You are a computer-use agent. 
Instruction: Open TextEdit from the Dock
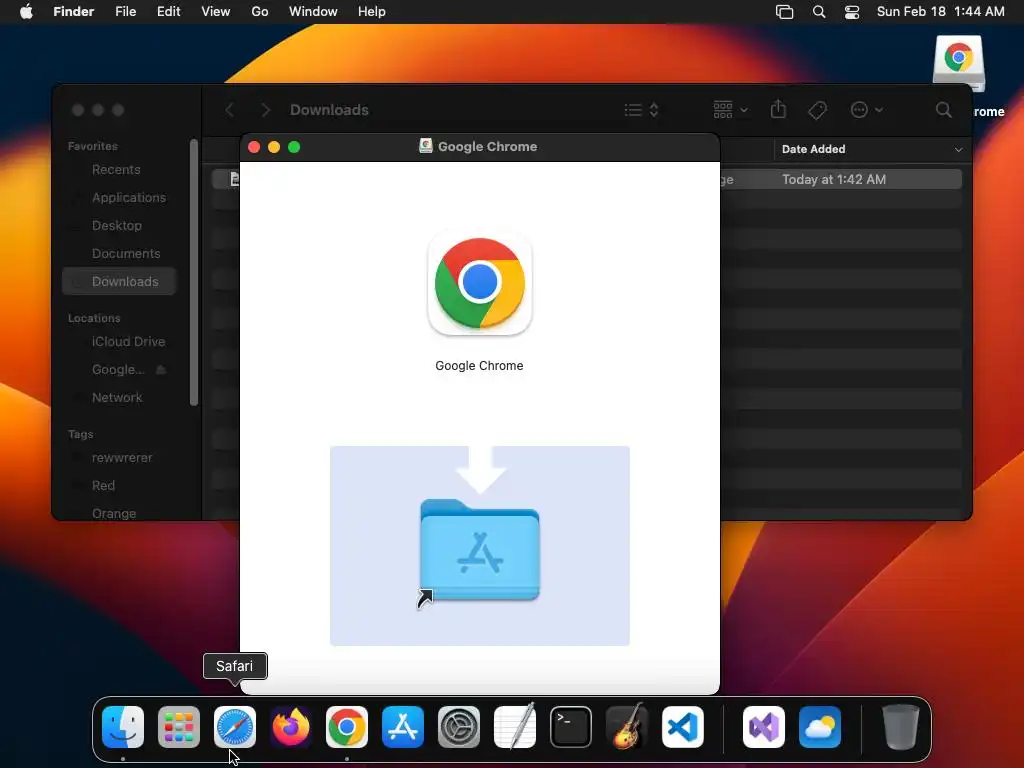click(x=515, y=727)
